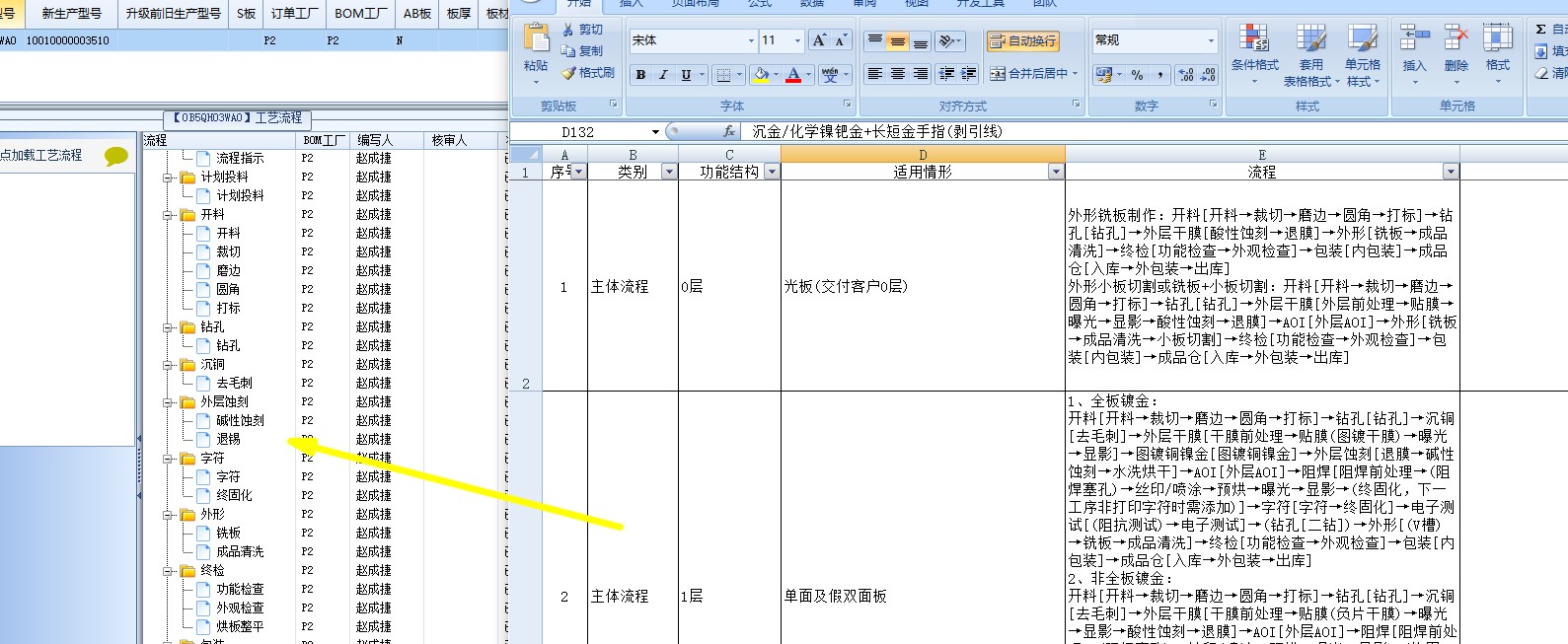1568x644 pixels.
Task: Open the number format 常规 dropdown
Action: pos(1211,40)
